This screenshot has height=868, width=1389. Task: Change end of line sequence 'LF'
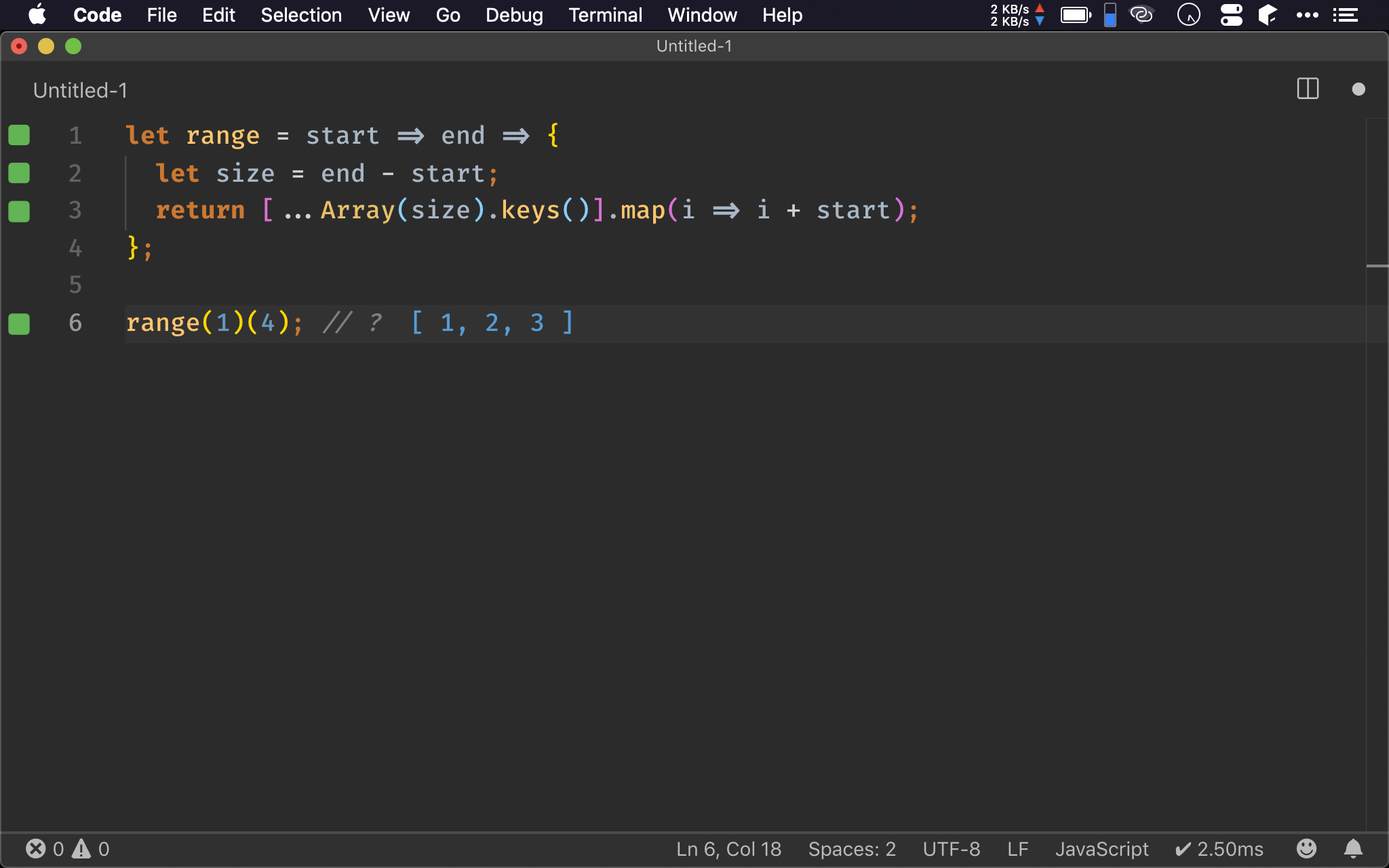[x=1017, y=849]
